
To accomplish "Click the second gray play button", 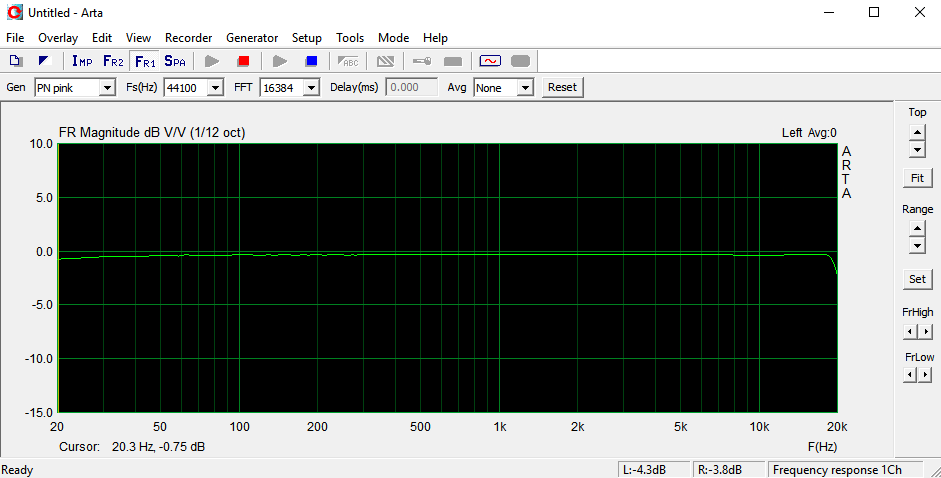I will tap(280, 61).
